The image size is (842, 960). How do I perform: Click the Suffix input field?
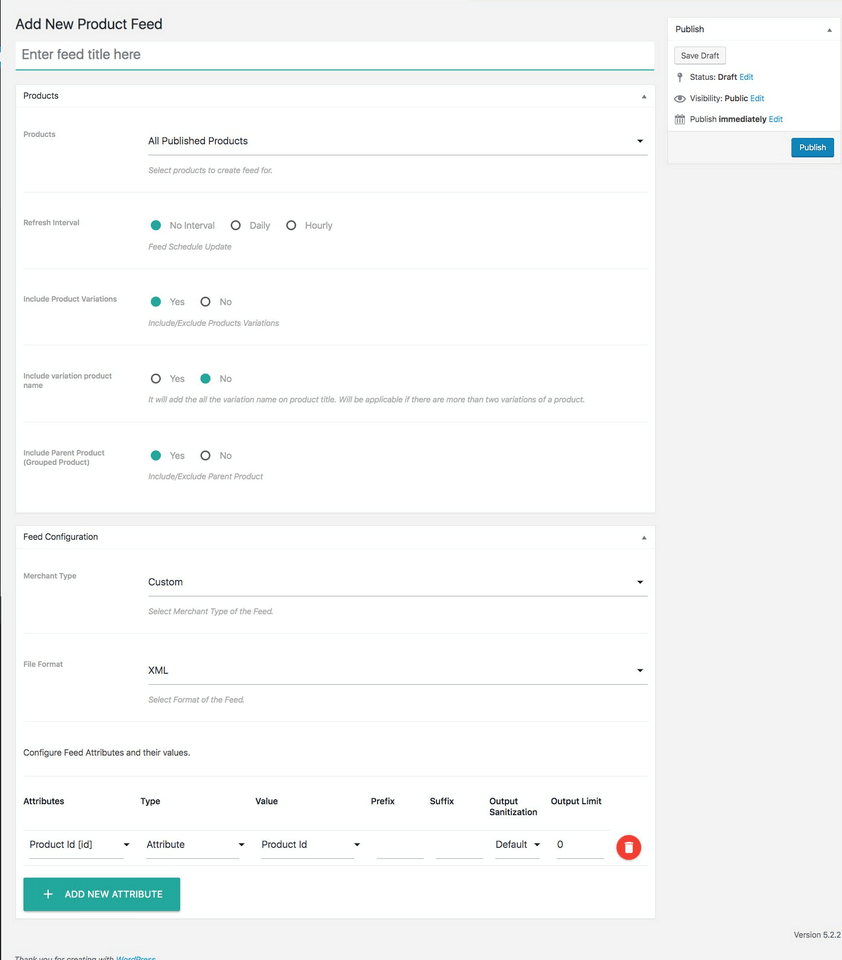click(459, 845)
